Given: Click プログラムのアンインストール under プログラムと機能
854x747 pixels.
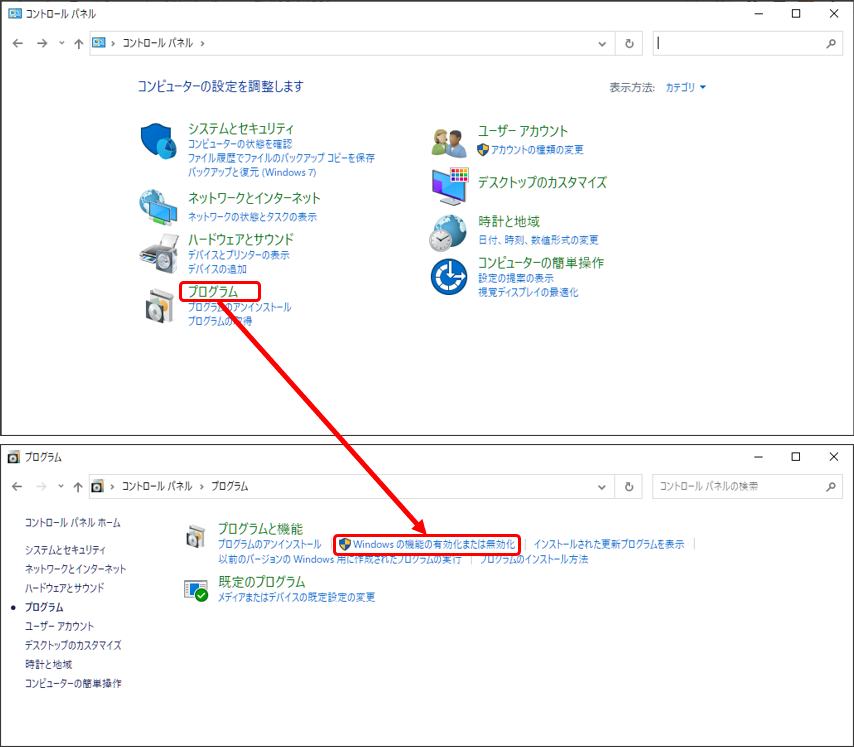Looking at the screenshot, I should click(x=270, y=544).
